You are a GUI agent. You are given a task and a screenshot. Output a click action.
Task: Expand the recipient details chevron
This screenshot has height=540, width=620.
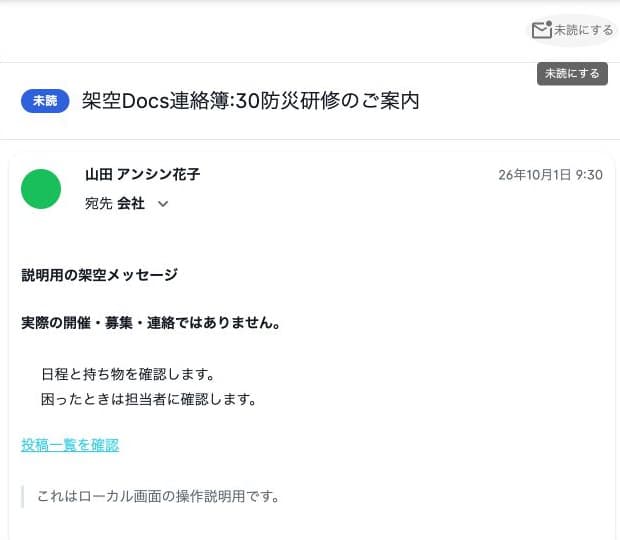tap(163, 204)
